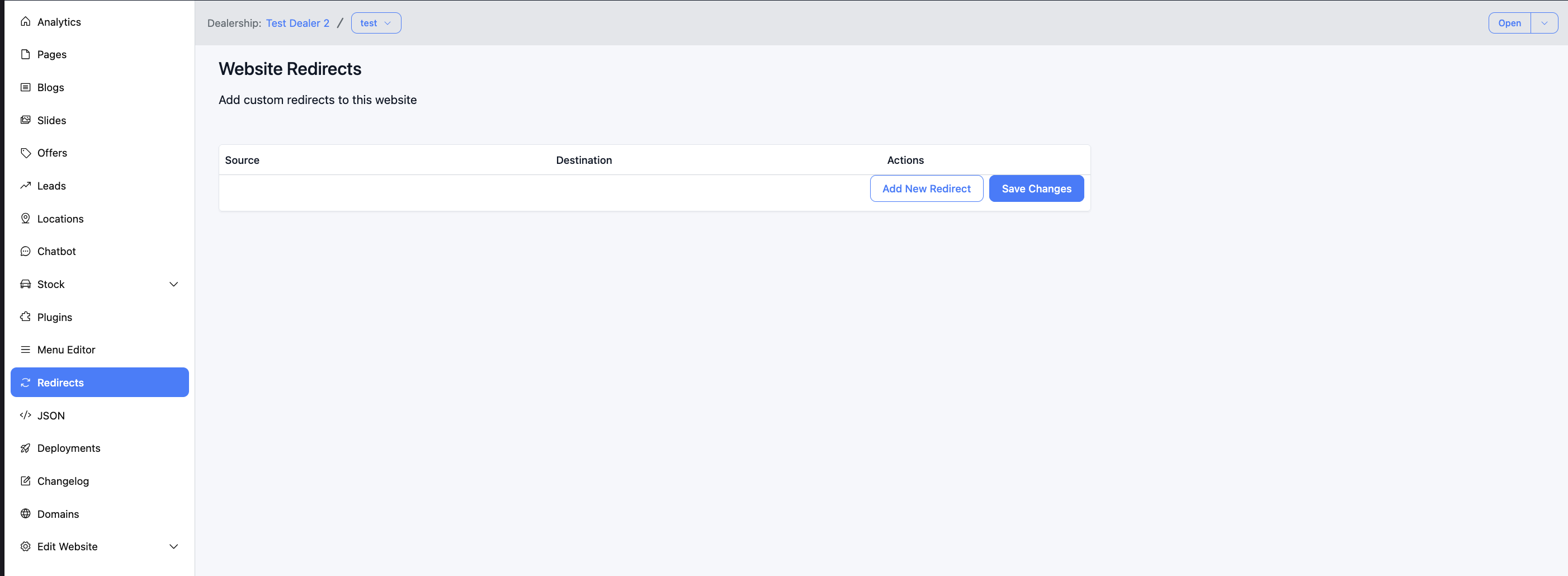Viewport: 1568px width, 576px height.
Task: Open the Offers section
Action: (100, 153)
